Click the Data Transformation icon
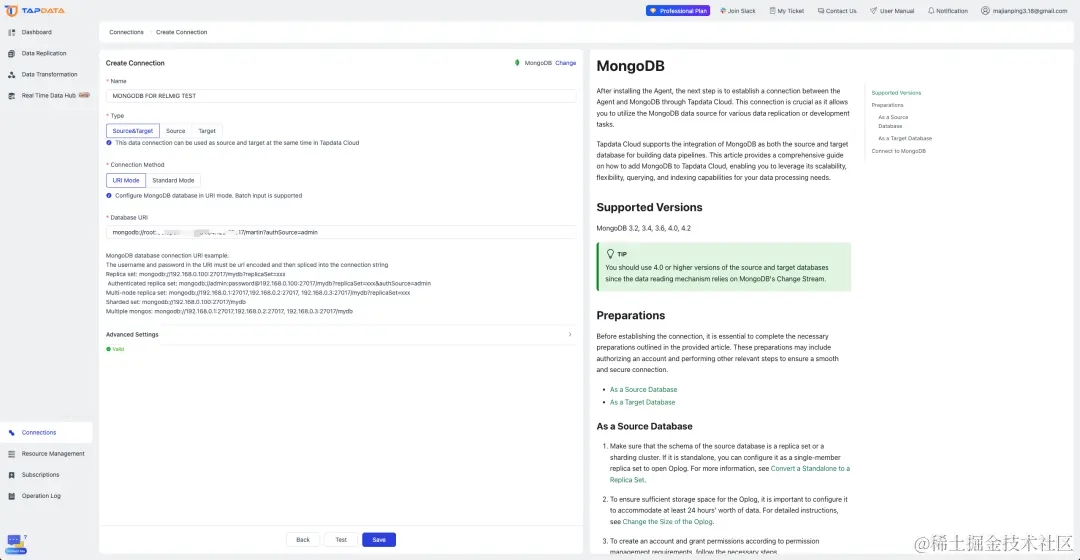 click(x=12, y=74)
